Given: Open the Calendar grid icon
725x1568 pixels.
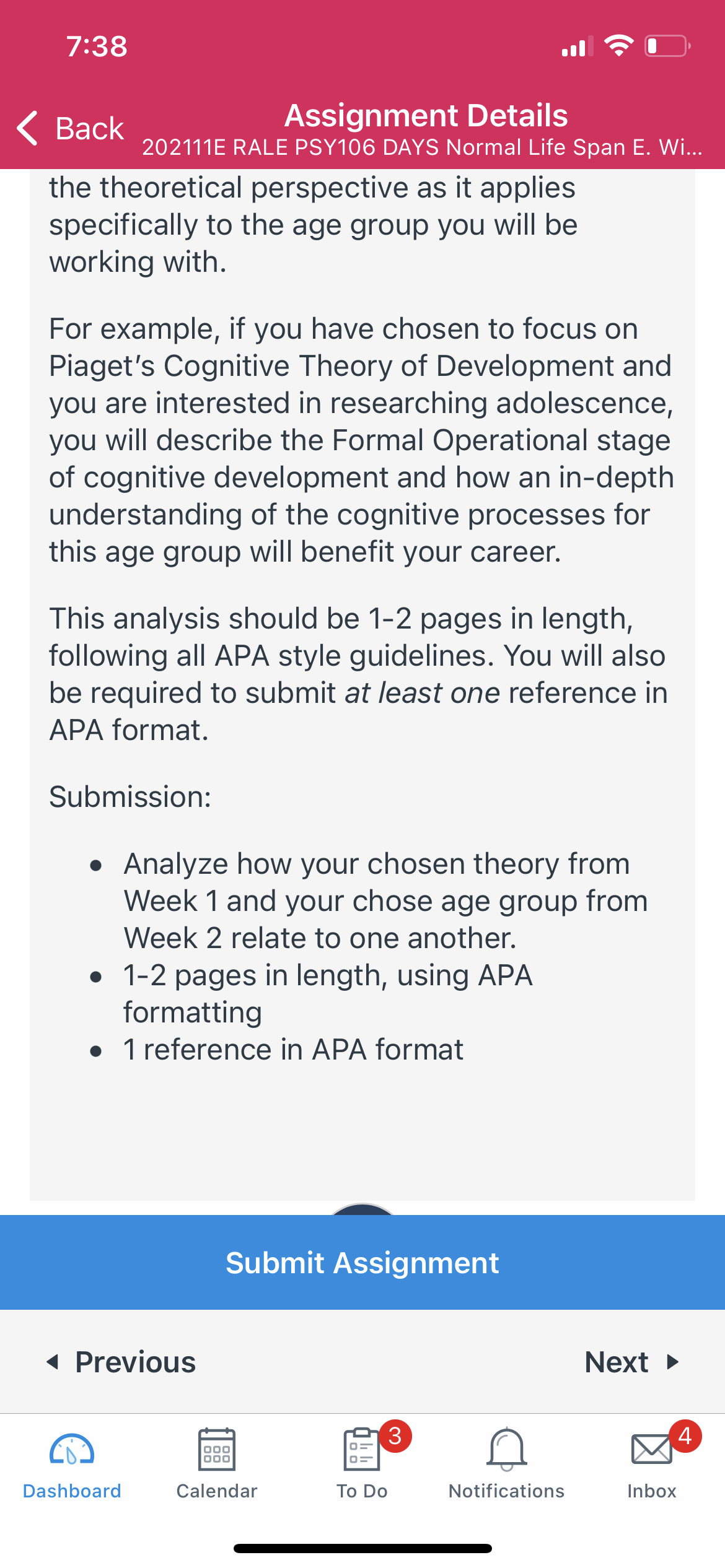Looking at the screenshot, I should point(217,1449).
